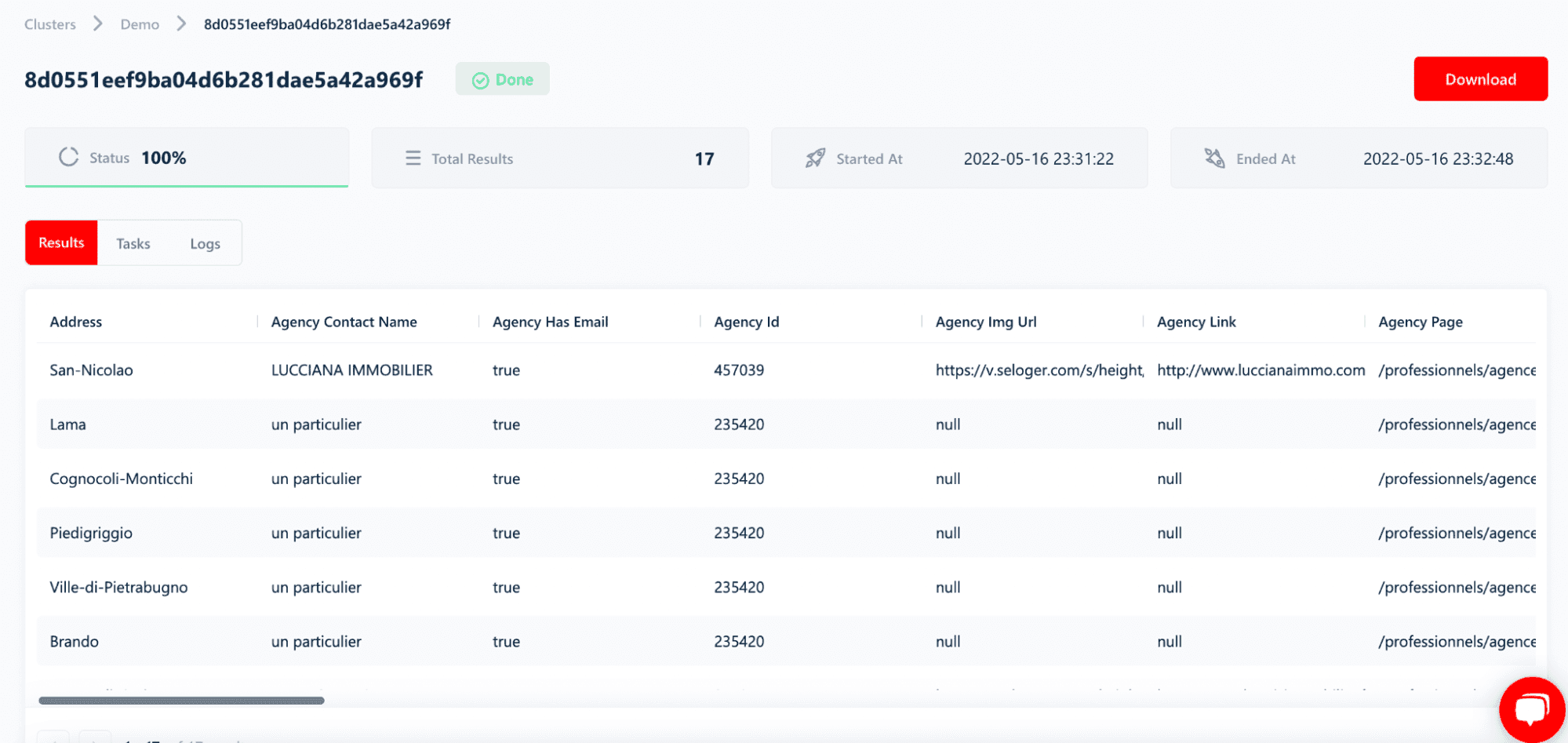Click the Total Results value 17
The height and width of the screenshot is (743, 1568).
click(x=704, y=158)
